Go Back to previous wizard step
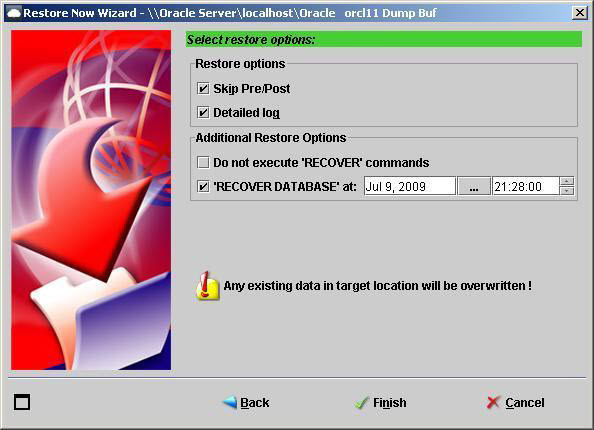 (246, 402)
